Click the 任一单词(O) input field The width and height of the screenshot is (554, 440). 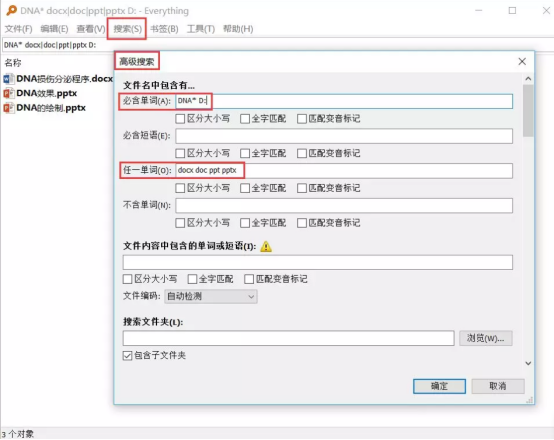click(x=344, y=171)
